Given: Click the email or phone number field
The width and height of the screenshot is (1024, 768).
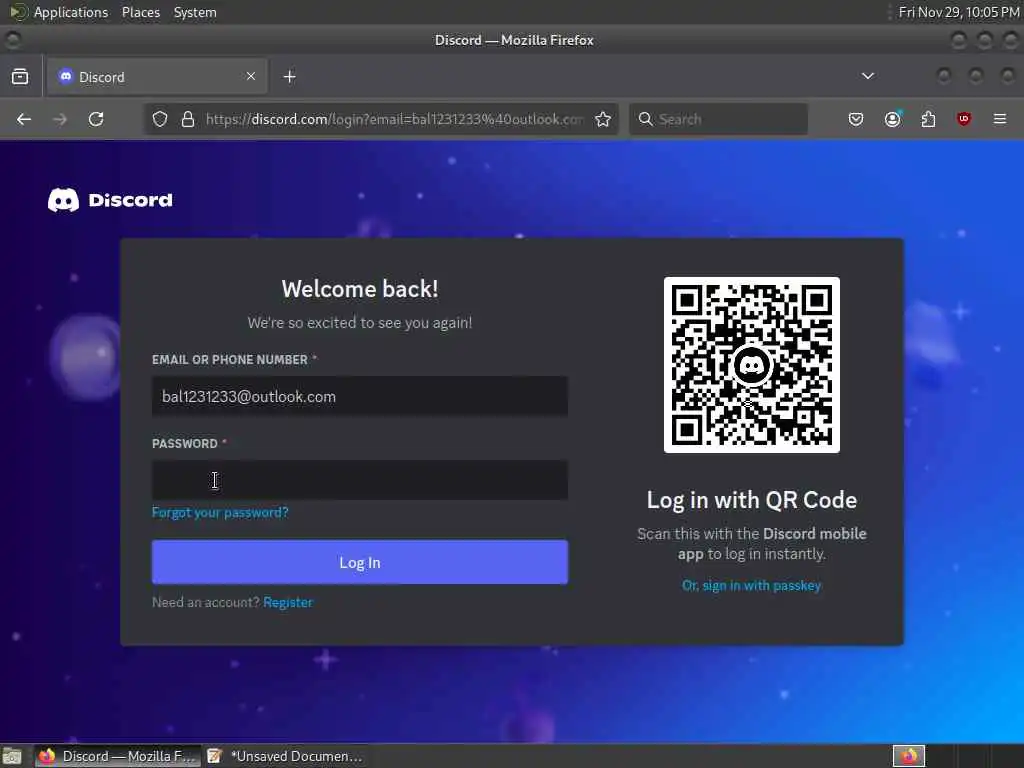Looking at the screenshot, I should pyautogui.click(x=360, y=396).
